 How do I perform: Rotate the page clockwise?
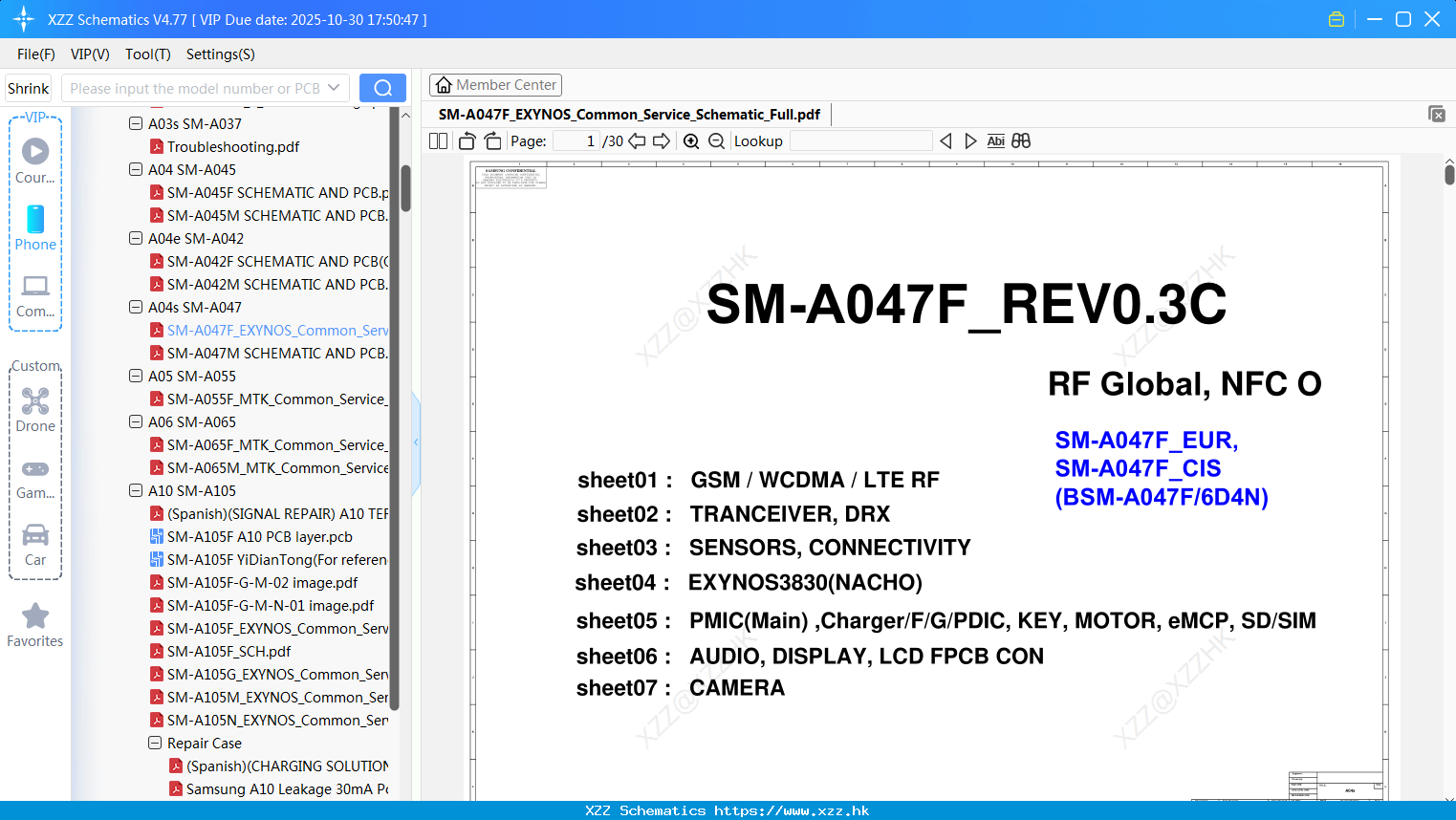[x=492, y=141]
